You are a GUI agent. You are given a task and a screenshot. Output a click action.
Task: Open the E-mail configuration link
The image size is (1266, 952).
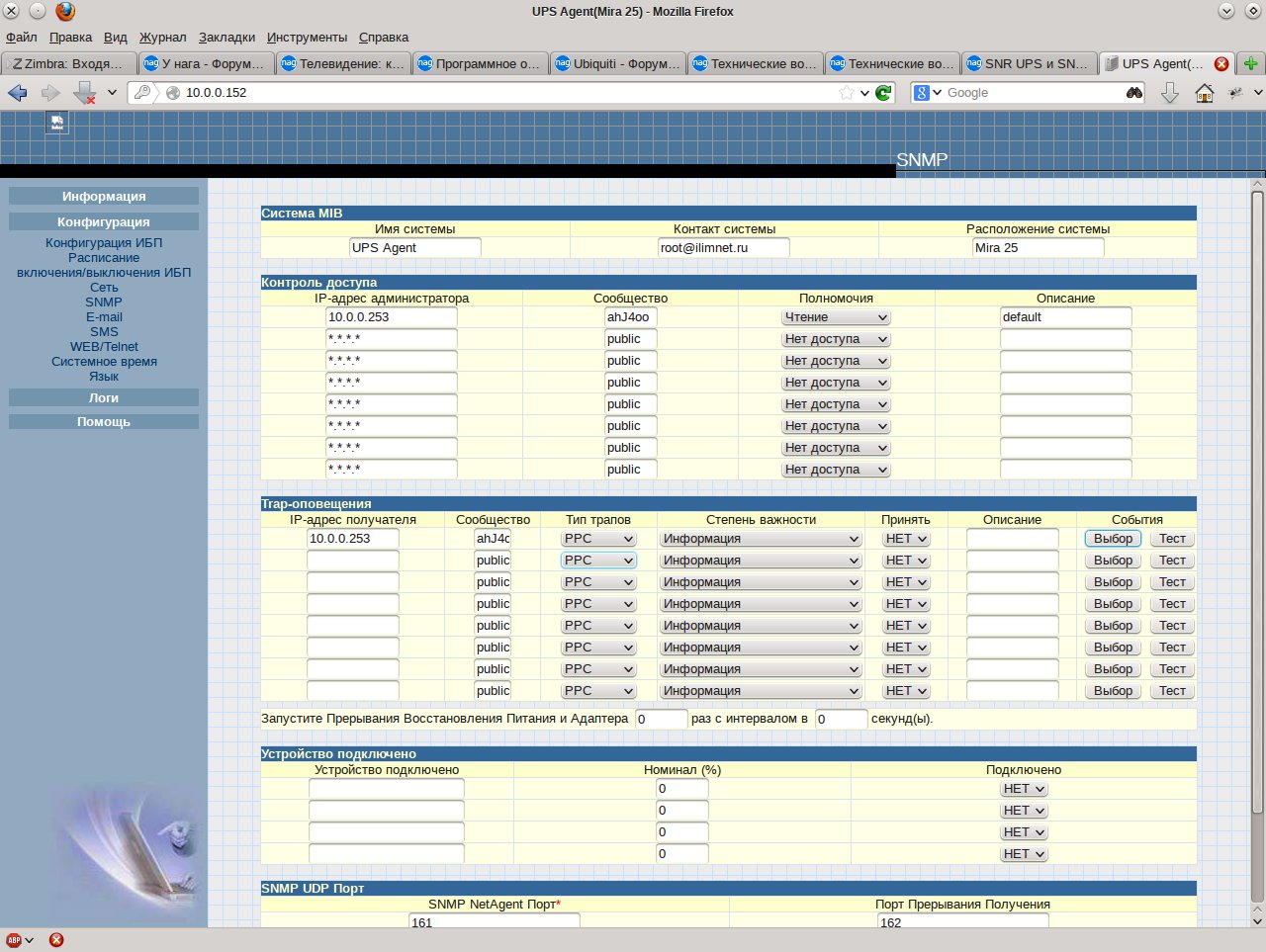(x=104, y=317)
